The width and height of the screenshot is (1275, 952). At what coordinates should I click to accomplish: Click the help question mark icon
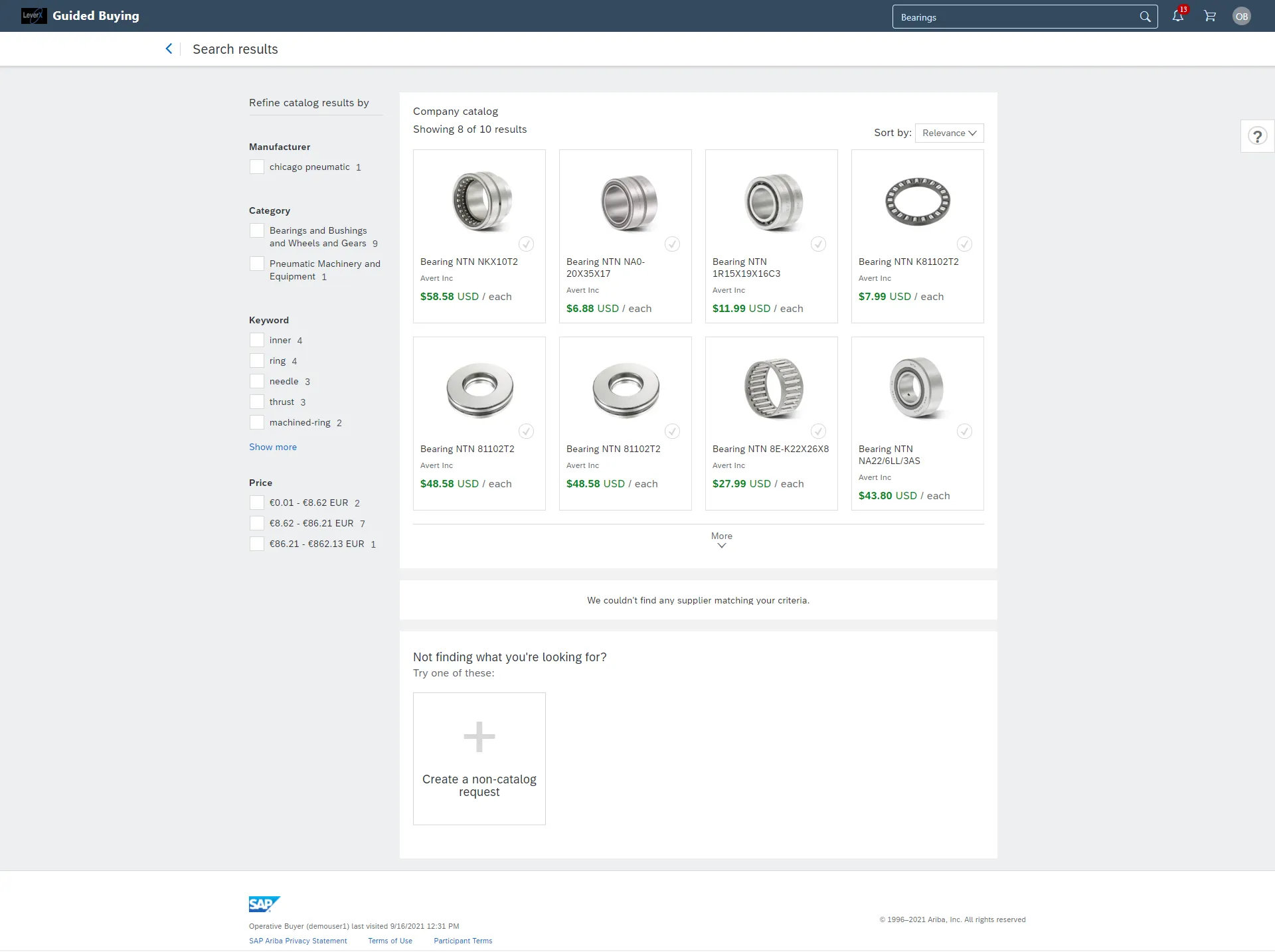(x=1258, y=136)
